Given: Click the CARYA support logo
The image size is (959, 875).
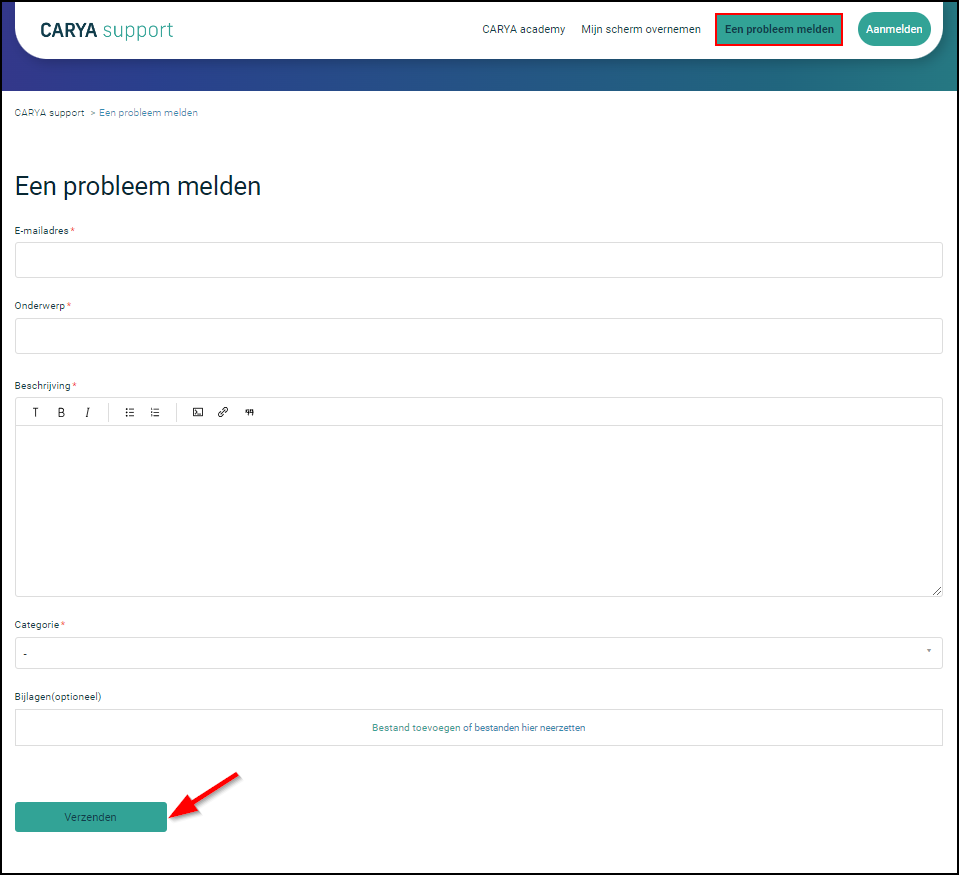Looking at the screenshot, I should (x=106, y=30).
